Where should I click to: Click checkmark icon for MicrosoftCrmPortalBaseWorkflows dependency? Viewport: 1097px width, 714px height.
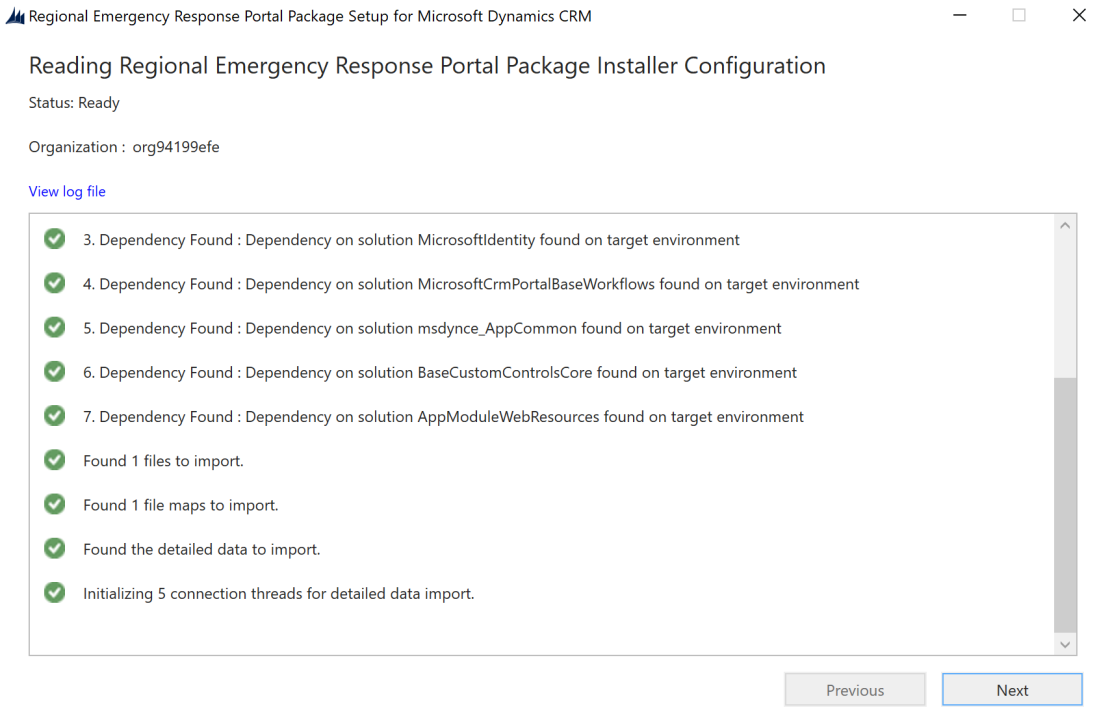tap(55, 283)
